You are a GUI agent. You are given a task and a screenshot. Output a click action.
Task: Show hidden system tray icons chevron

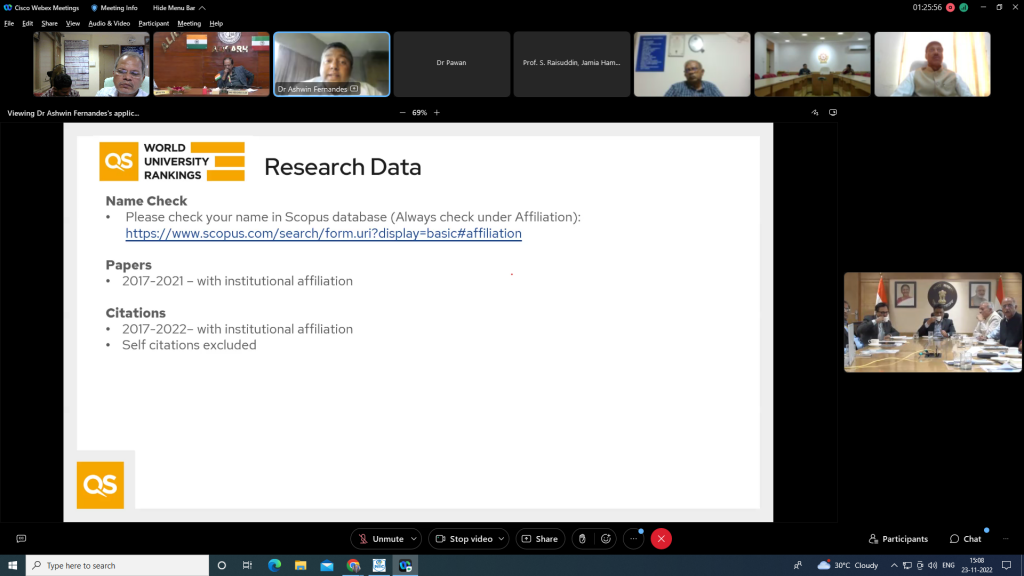[x=894, y=566]
